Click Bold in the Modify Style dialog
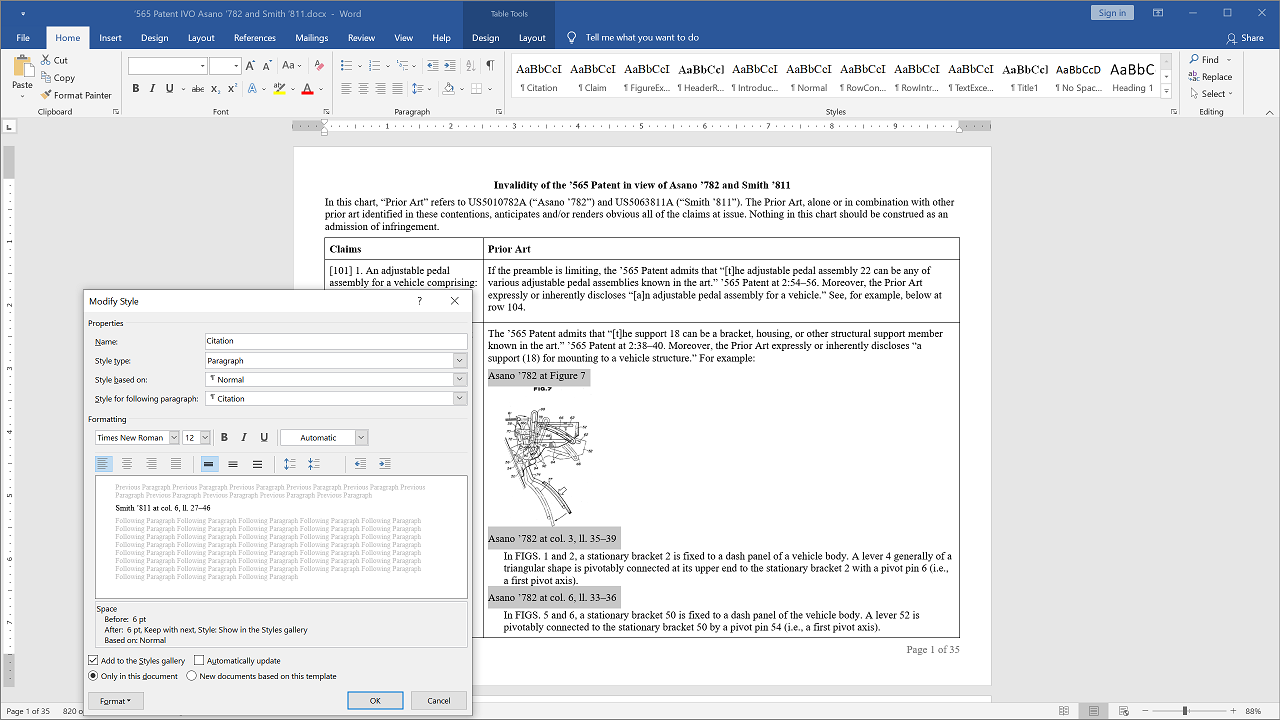Screen dimensions: 1280x720 click(x=224, y=437)
